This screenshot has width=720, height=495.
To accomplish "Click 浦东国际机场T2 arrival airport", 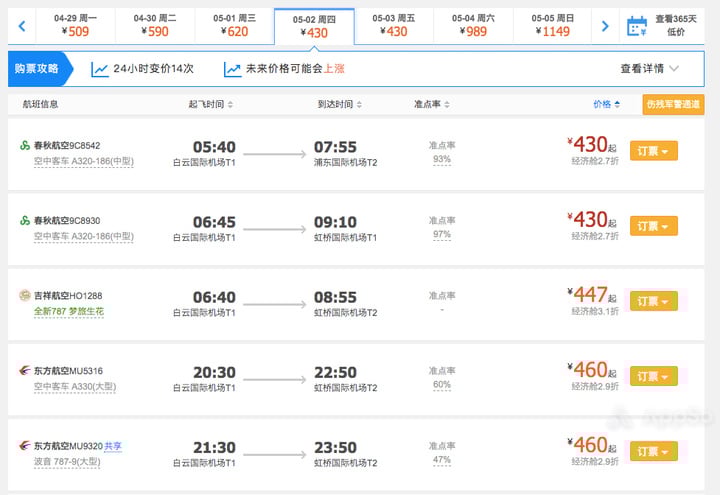I will tap(346, 163).
